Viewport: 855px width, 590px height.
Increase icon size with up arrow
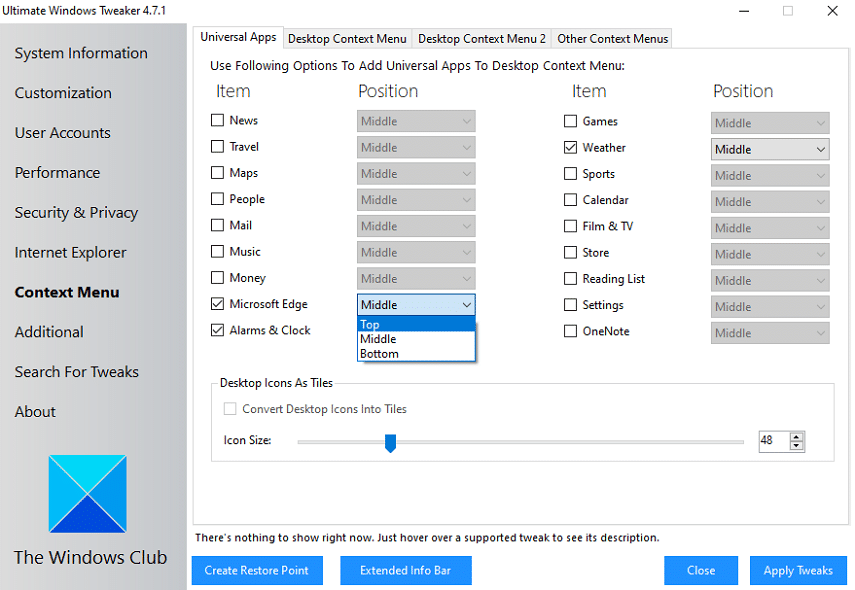[x=797, y=437]
